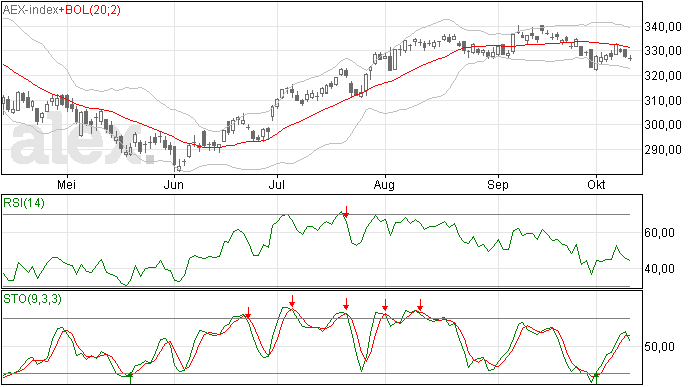Click the RSI 40,00 axis value
The image size is (690, 387).
(x=660, y=269)
